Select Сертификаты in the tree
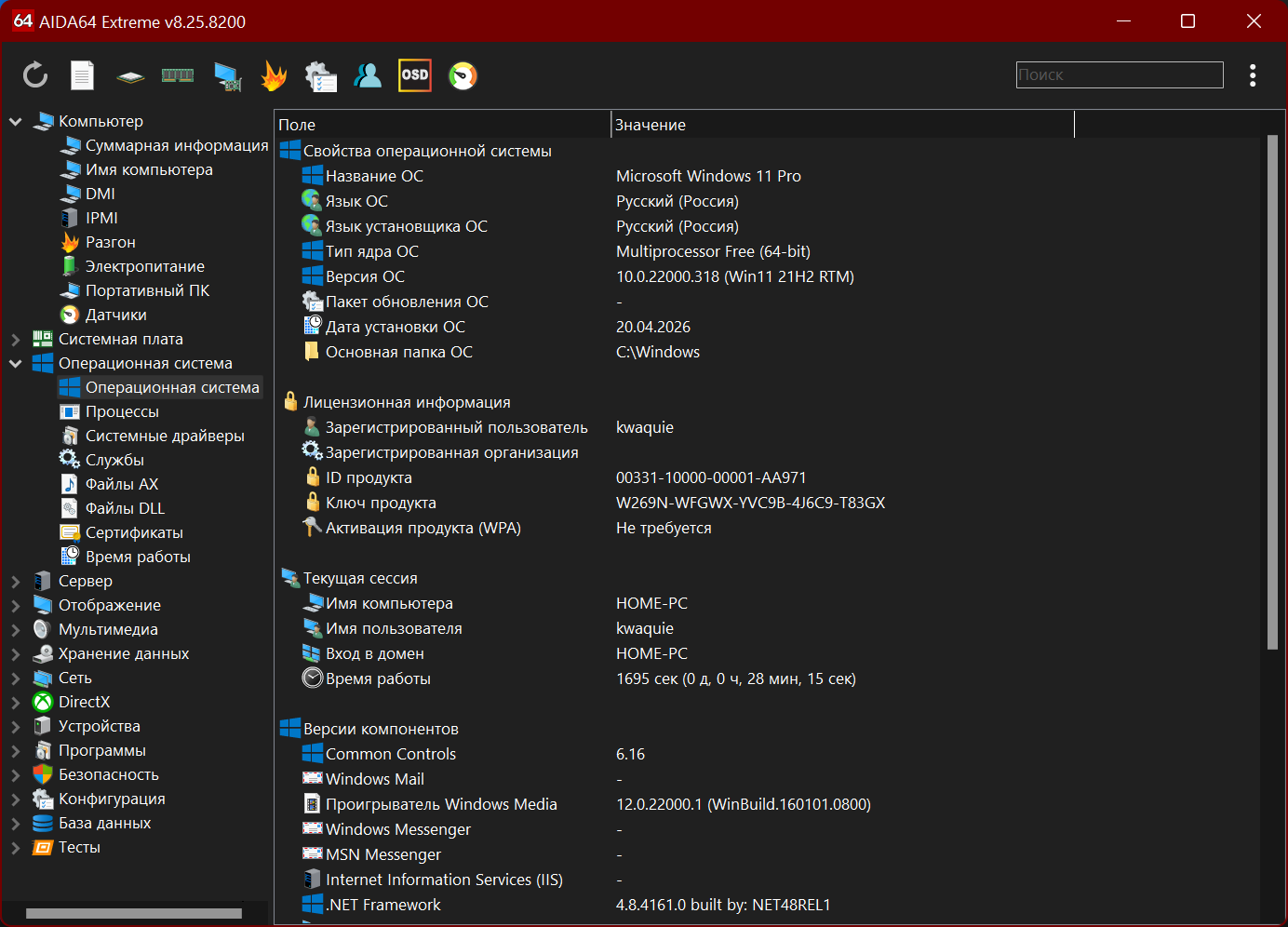This screenshot has width=1288, height=927. click(122, 532)
